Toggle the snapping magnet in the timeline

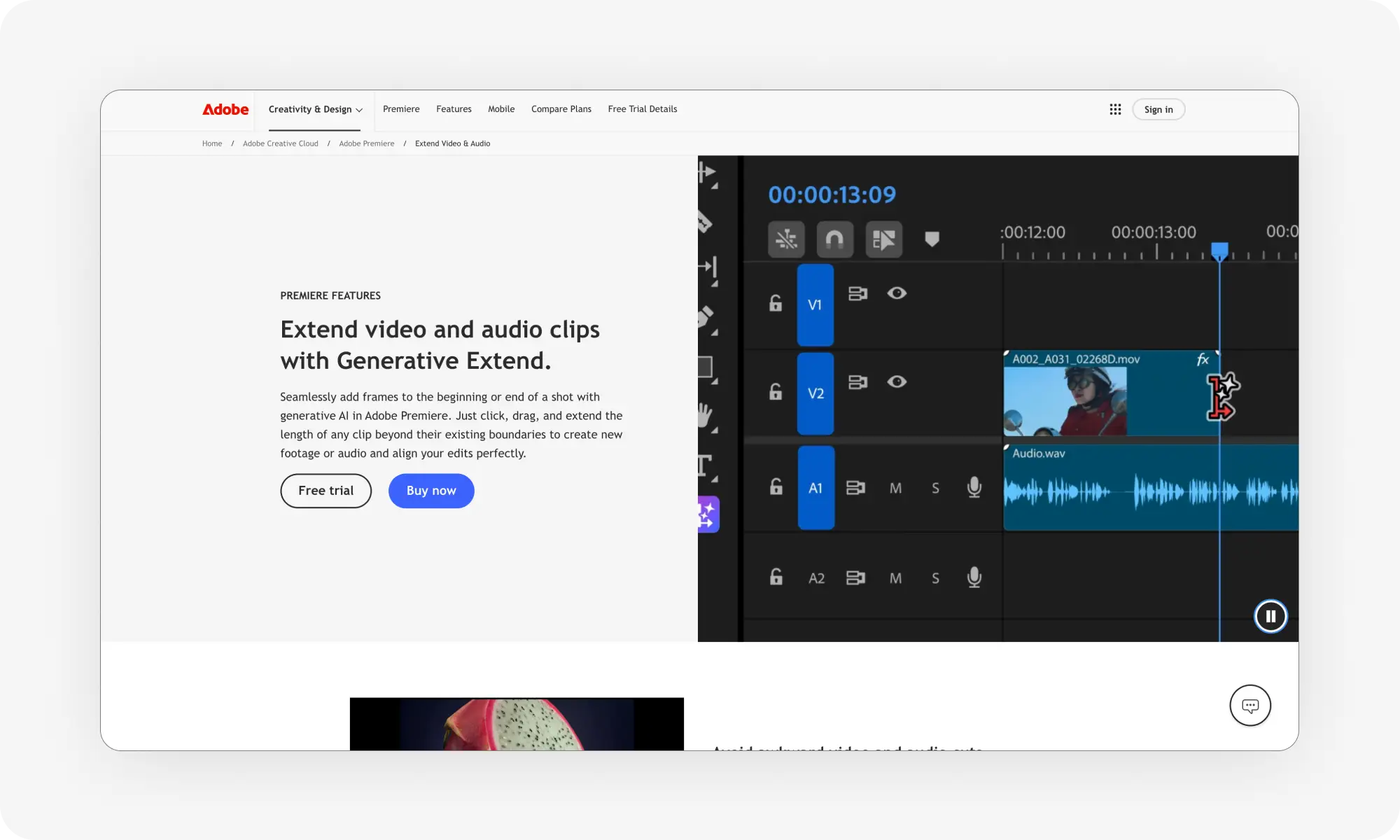pyautogui.click(x=835, y=239)
